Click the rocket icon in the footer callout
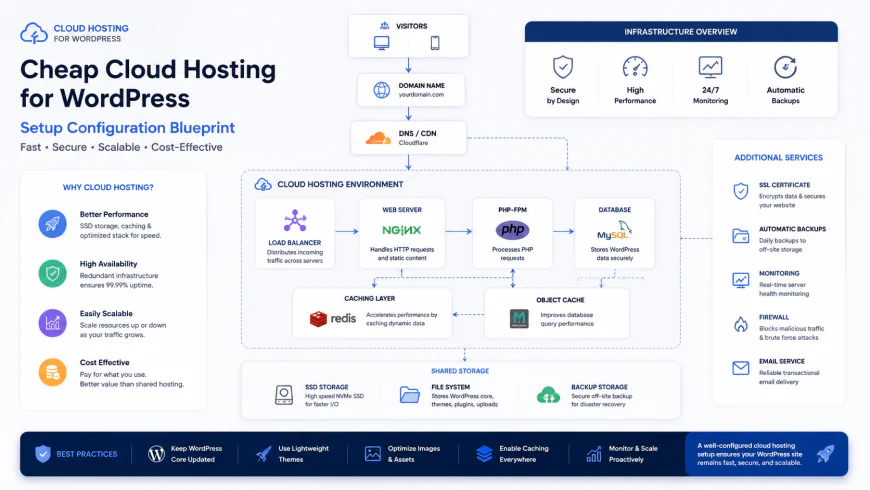 pyautogui.click(x=826, y=454)
